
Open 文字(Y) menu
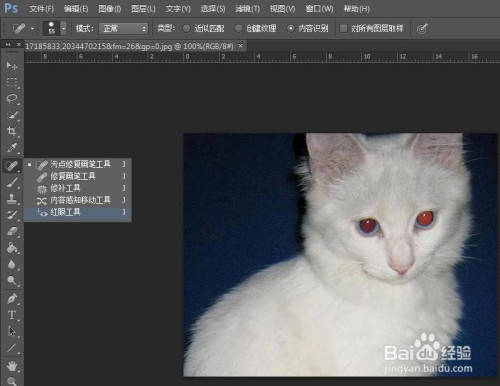178,9
